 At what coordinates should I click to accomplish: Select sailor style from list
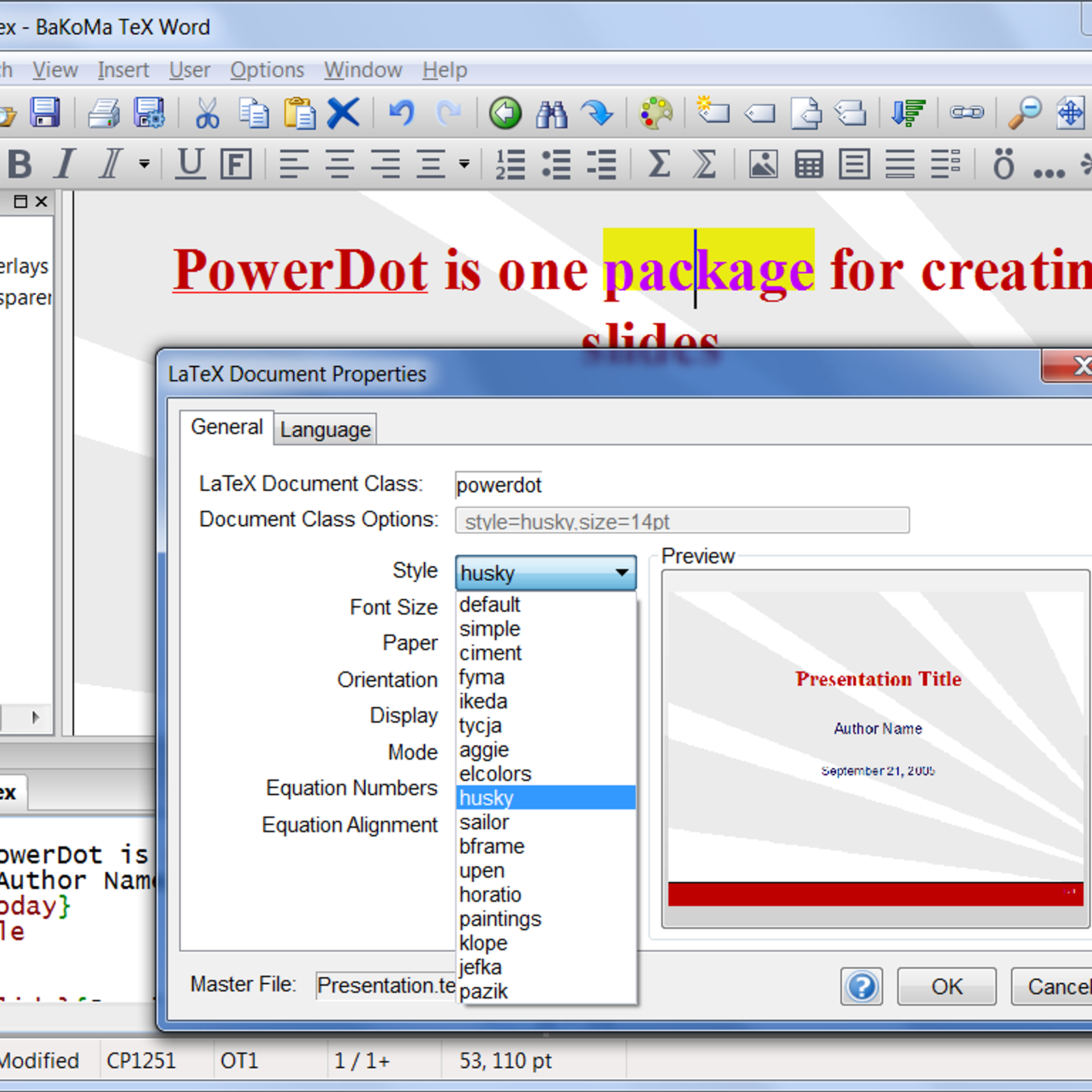point(545,822)
